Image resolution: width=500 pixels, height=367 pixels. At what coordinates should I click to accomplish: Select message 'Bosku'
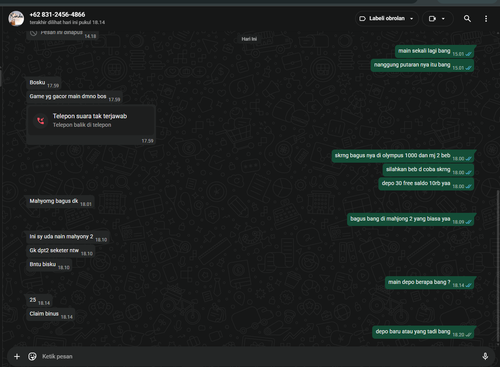pyautogui.click(x=43, y=83)
